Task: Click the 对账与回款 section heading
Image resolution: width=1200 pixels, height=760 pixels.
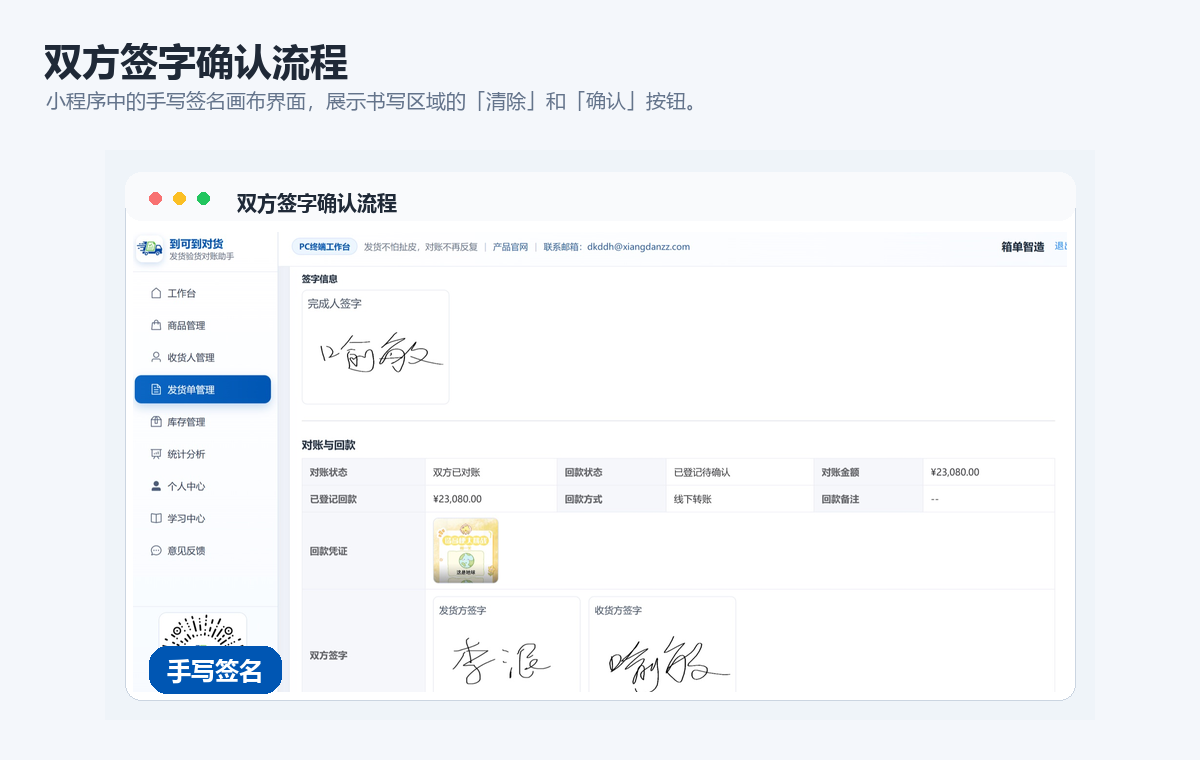Action: coord(329,444)
